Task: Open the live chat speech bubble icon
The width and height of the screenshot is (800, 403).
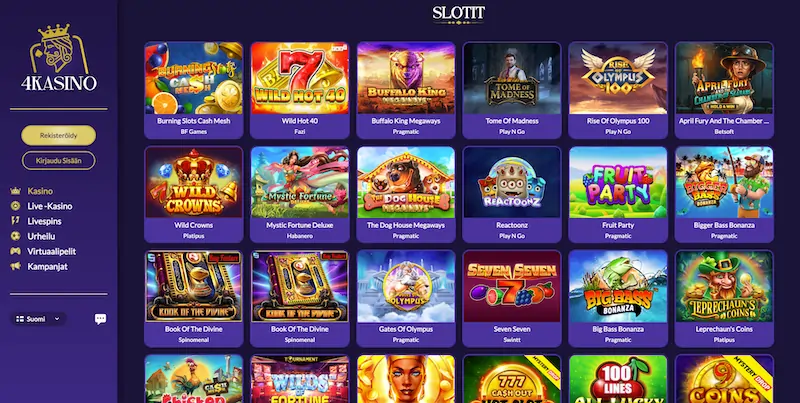Action: click(101, 319)
